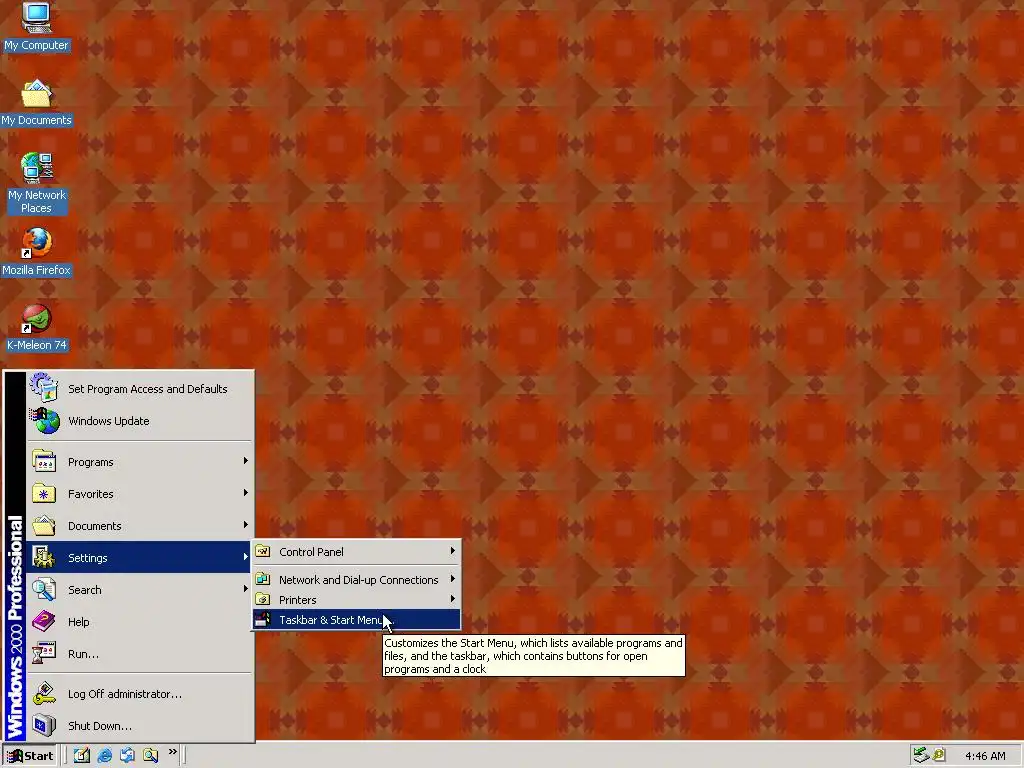Open Taskbar & Start Menu settings
Screen dimensions: 1024x768
357,619
